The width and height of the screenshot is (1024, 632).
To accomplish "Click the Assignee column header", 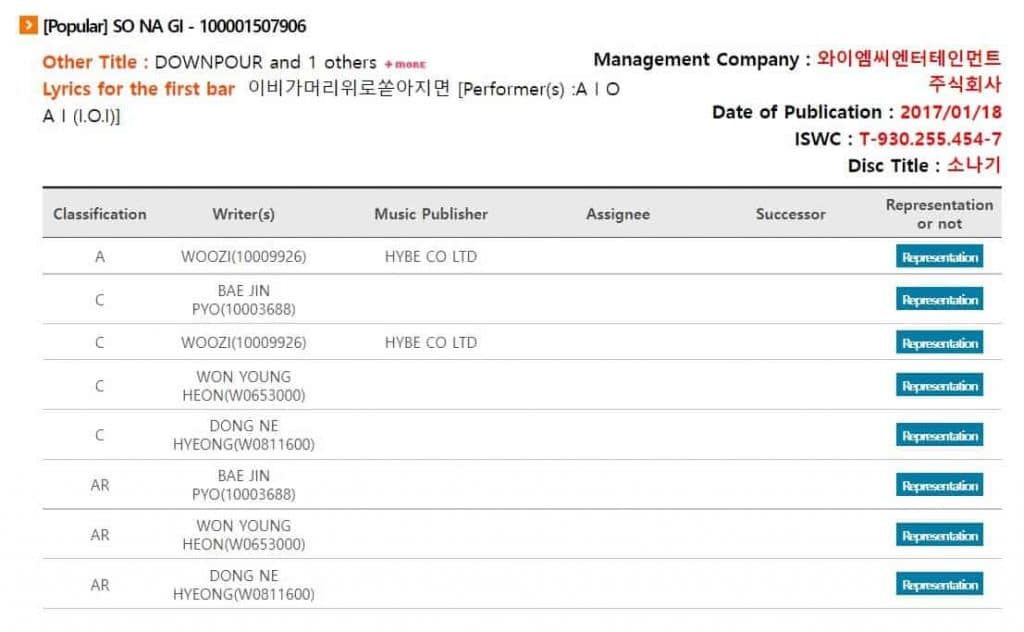I will pyautogui.click(x=618, y=214).
